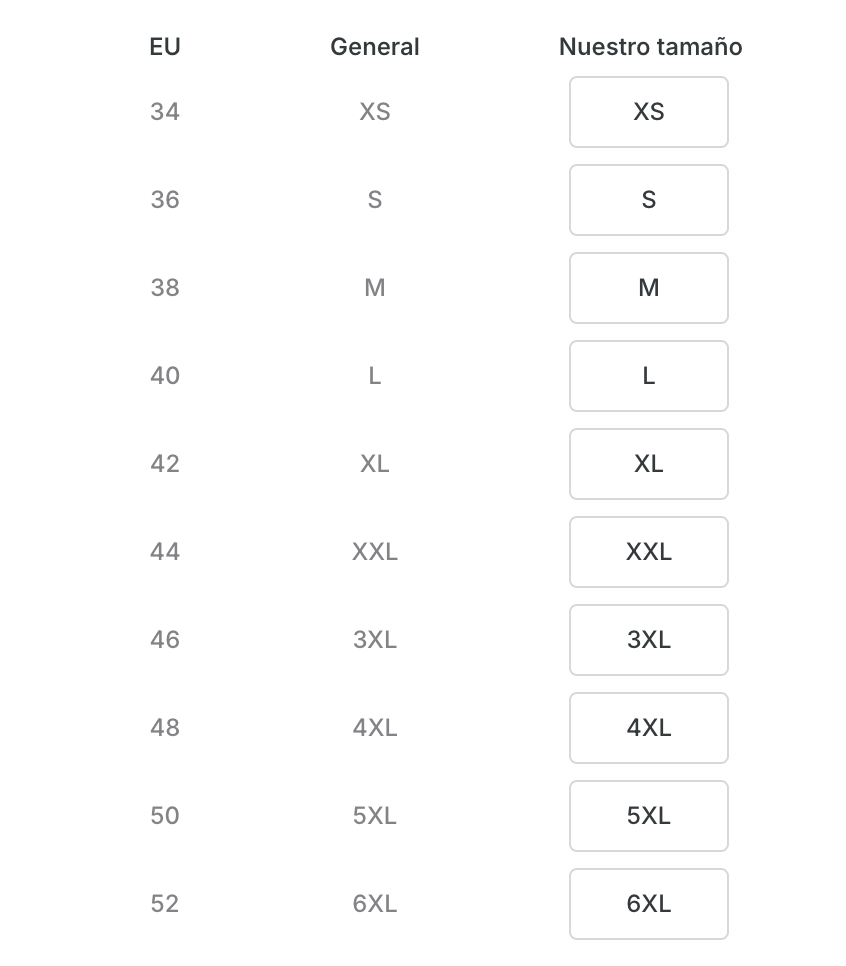Click the 5XL label in General column
Viewport: 846px width, 966px height.
tap(375, 816)
